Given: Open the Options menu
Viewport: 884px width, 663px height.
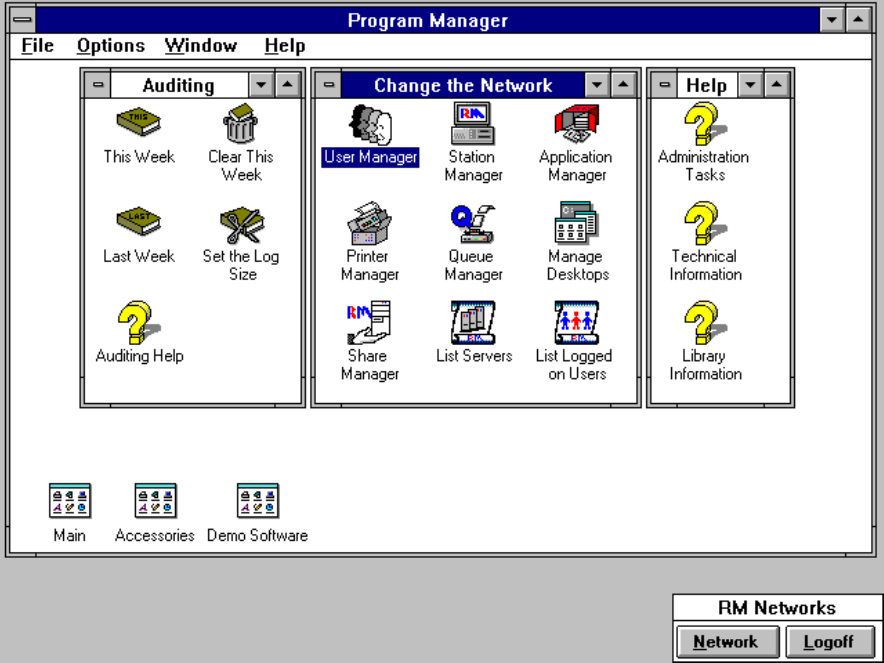Looking at the screenshot, I should (110, 46).
